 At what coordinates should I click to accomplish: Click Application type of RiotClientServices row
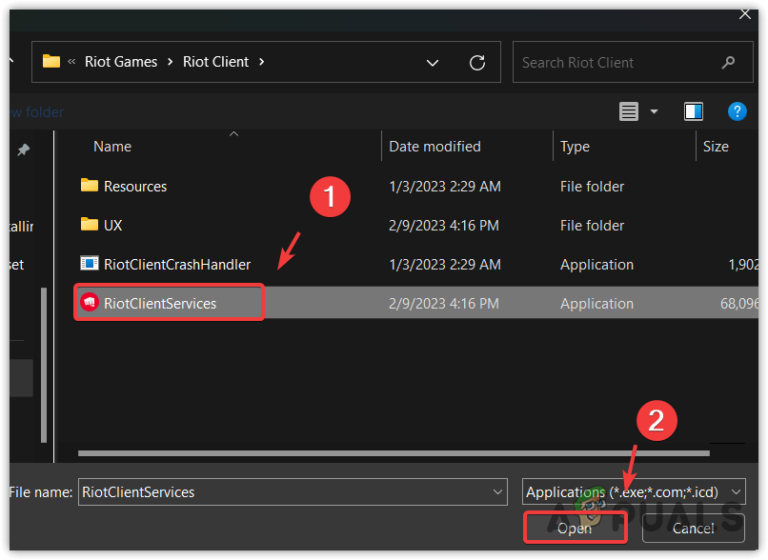point(597,304)
